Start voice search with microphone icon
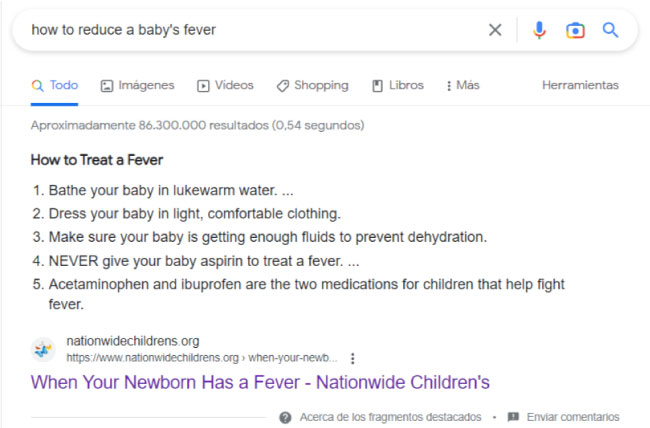The image size is (650, 428). point(539,30)
